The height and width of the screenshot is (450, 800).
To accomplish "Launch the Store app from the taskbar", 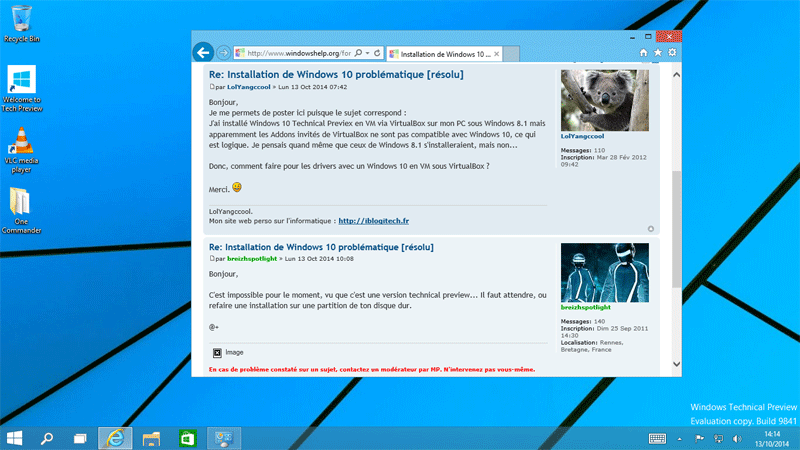I will (187, 438).
